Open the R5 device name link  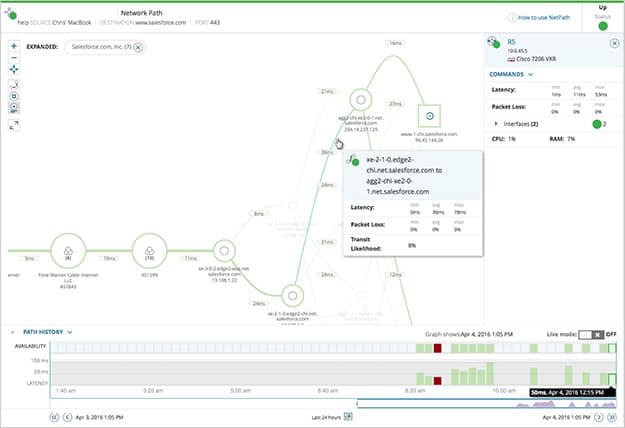pyautogui.click(x=511, y=42)
